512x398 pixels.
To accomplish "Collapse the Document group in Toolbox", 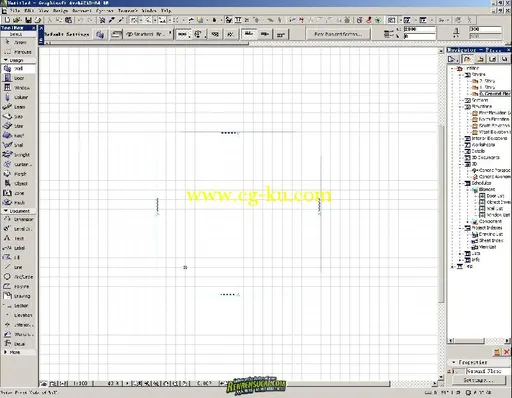I will (5, 211).
